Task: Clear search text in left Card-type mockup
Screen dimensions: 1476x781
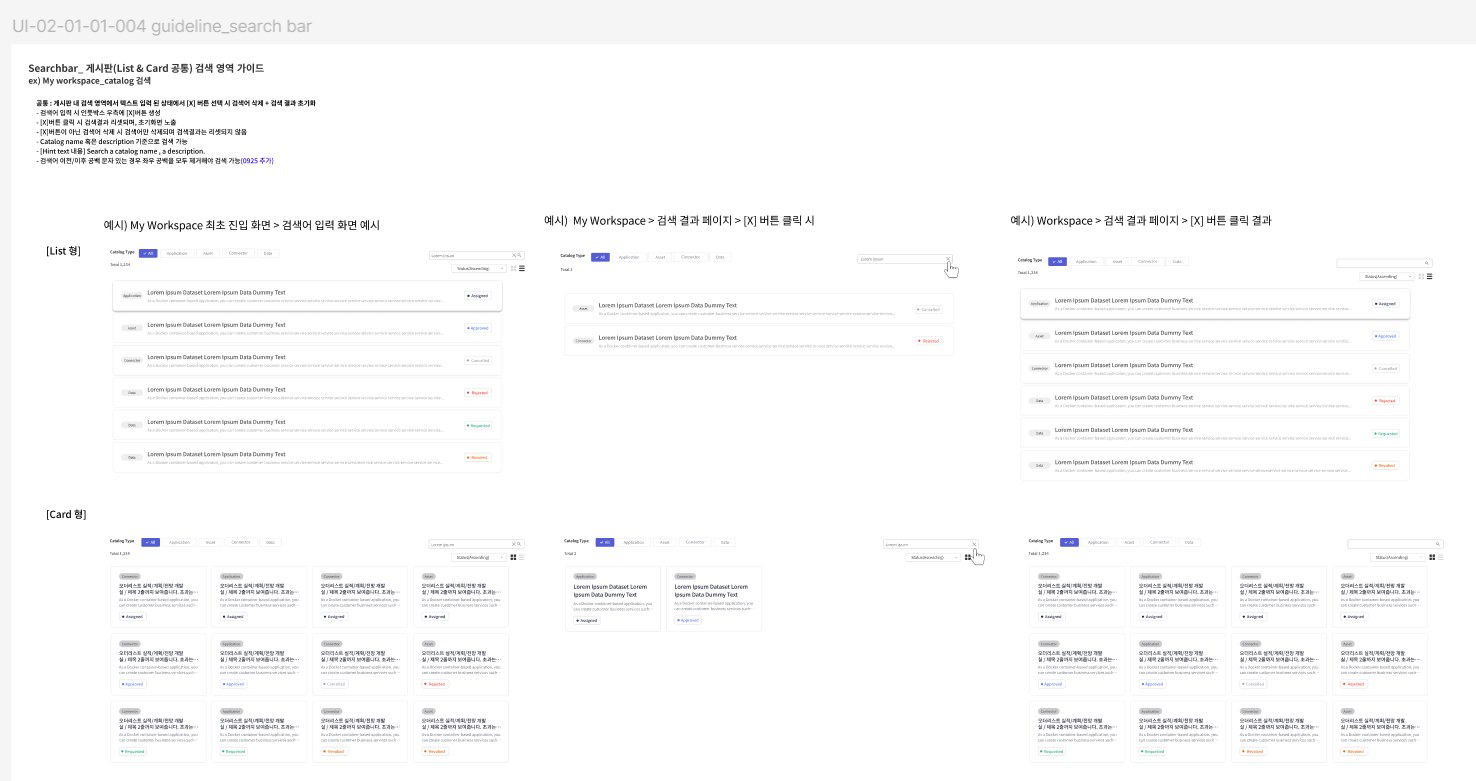Action: 515,545
